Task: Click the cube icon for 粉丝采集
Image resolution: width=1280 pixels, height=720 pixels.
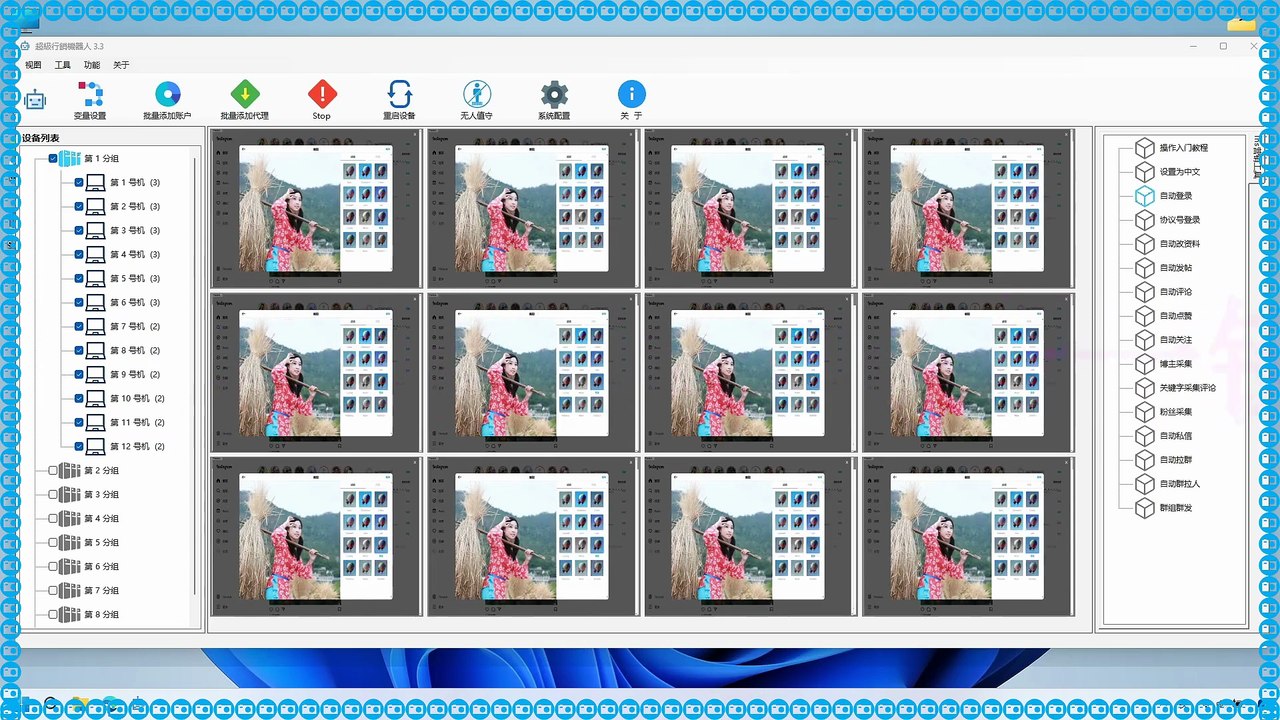Action: point(1145,412)
